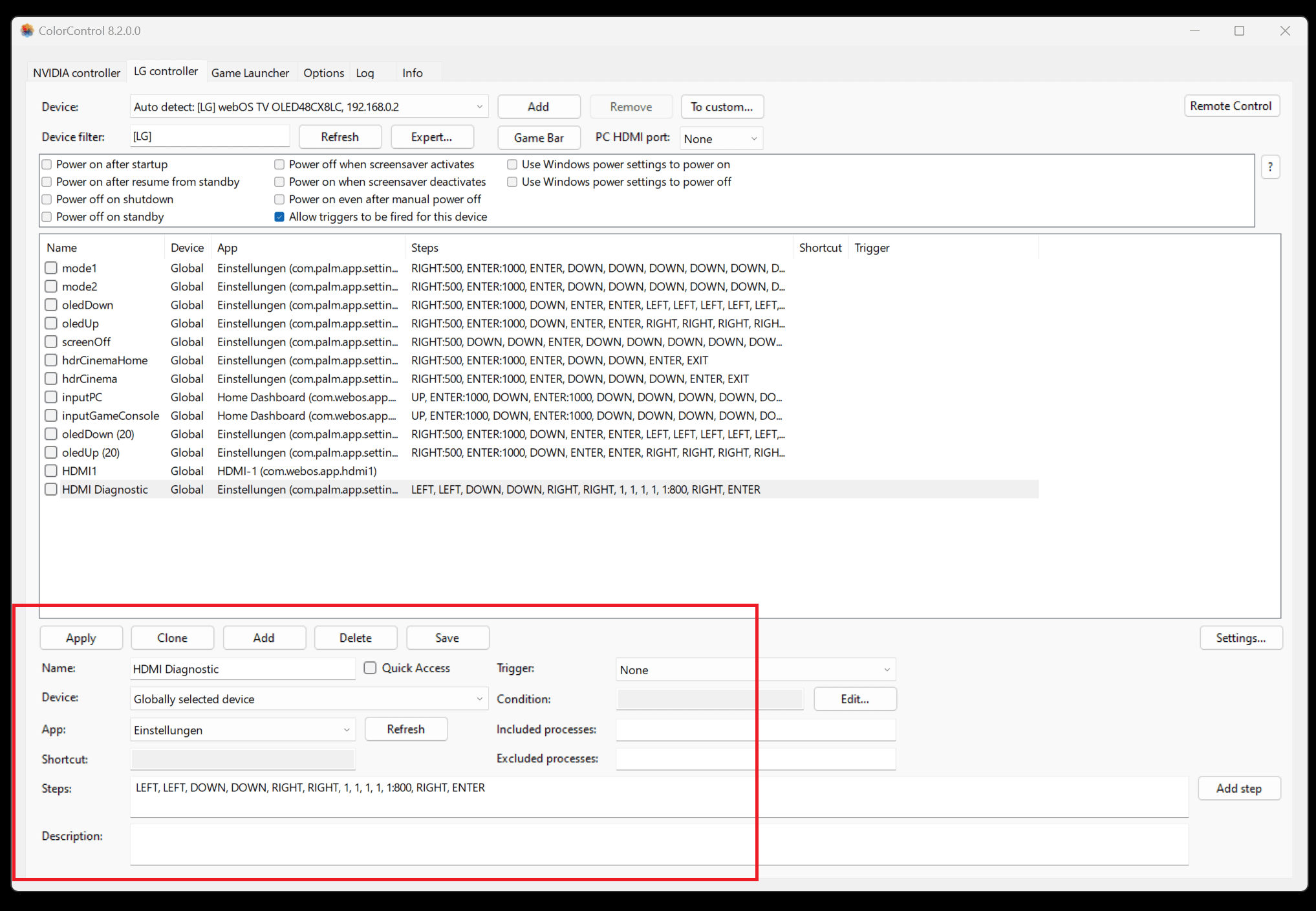Apply the selected preset
Viewport: 1316px width, 911px height.
pos(81,638)
